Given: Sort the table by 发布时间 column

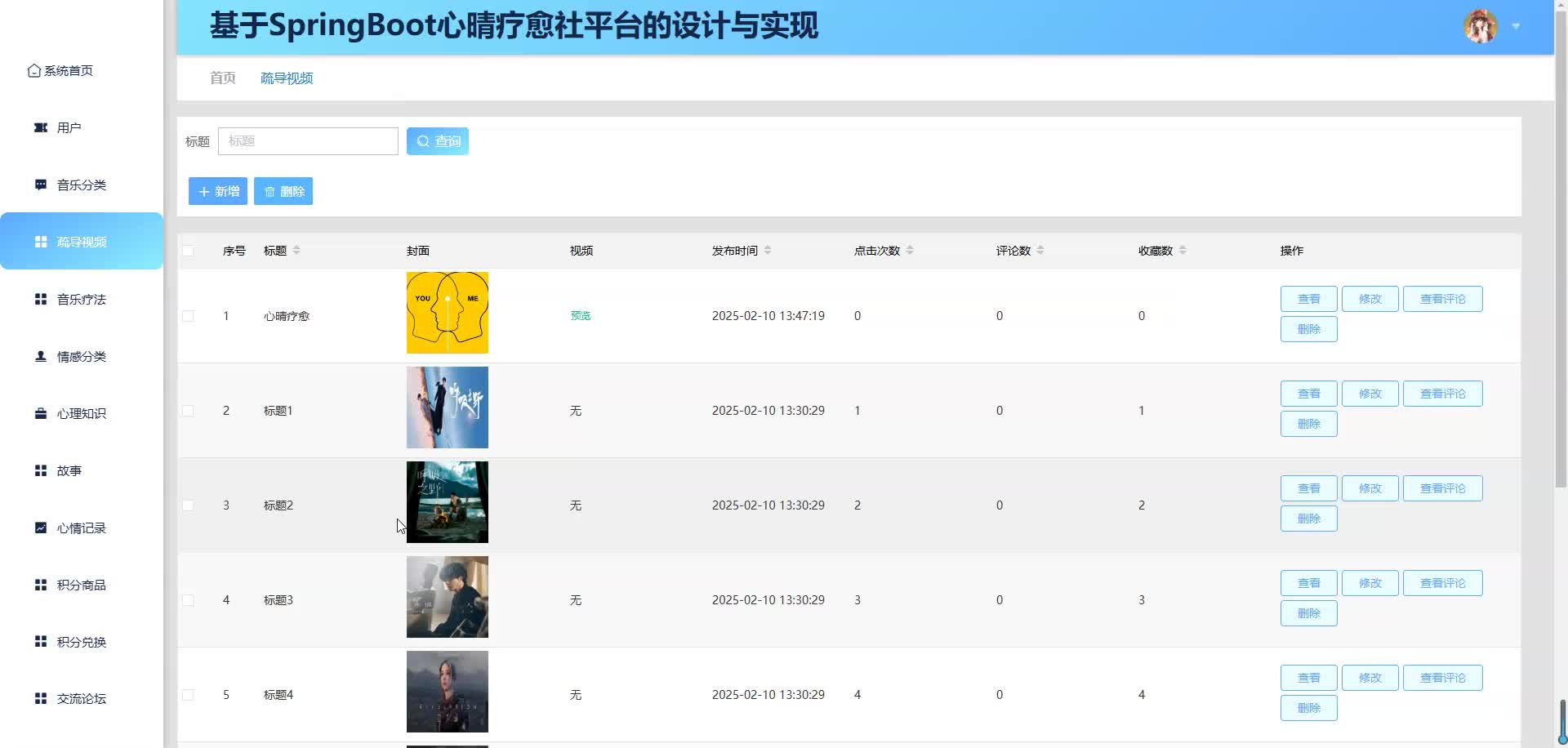Looking at the screenshot, I should 768,250.
